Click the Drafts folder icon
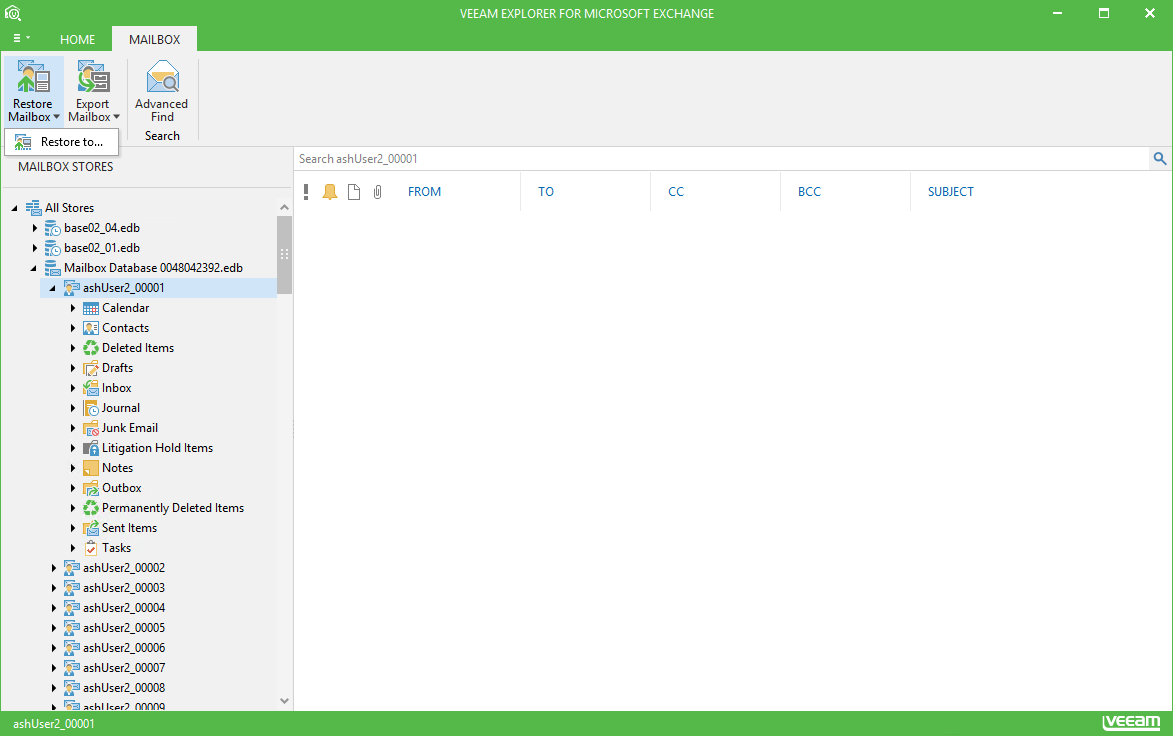 [91, 368]
